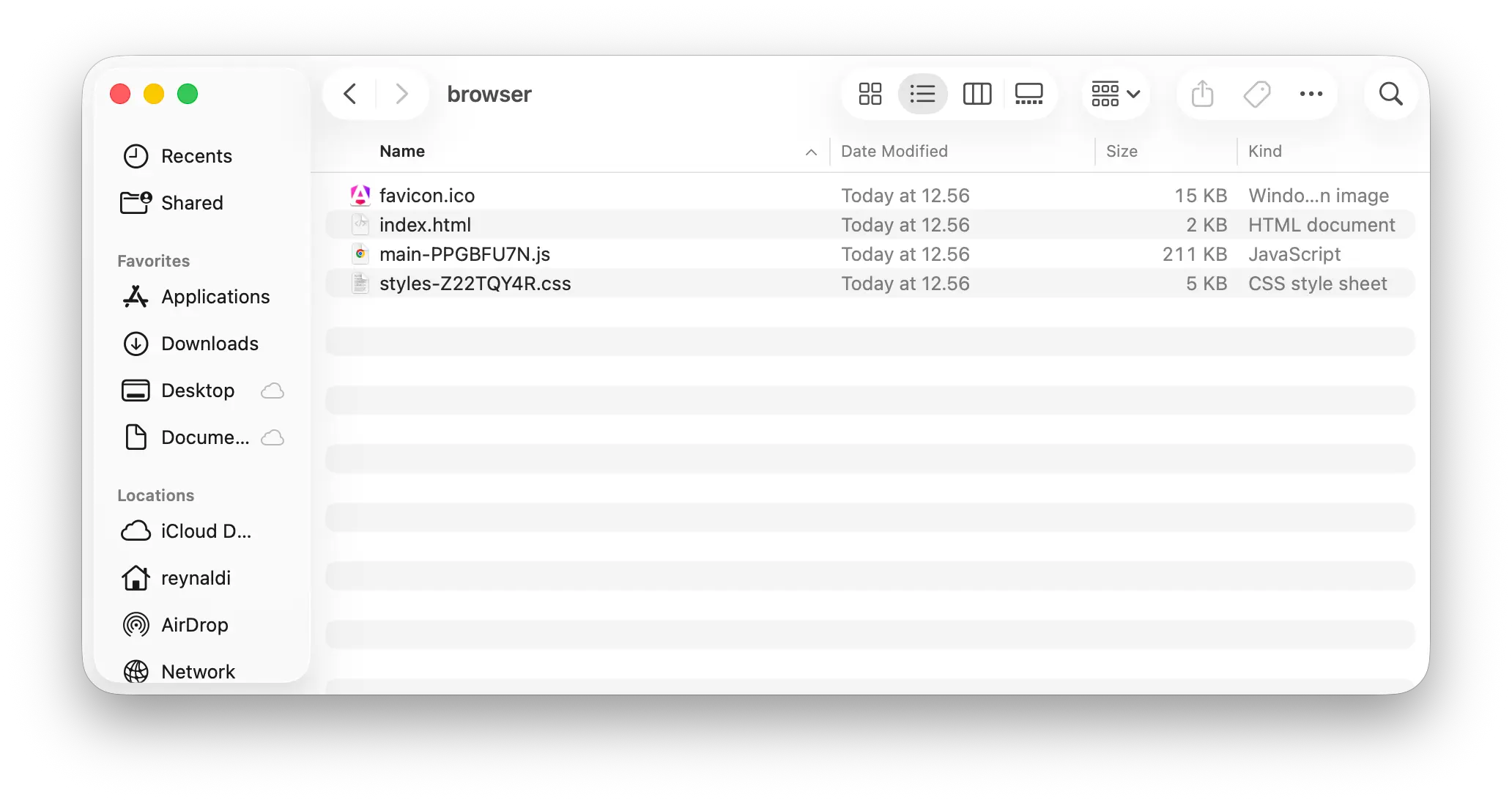The width and height of the screenshot is (1512, 803).
Task: Select the Recents sidebar item
Action: [197, 155]
